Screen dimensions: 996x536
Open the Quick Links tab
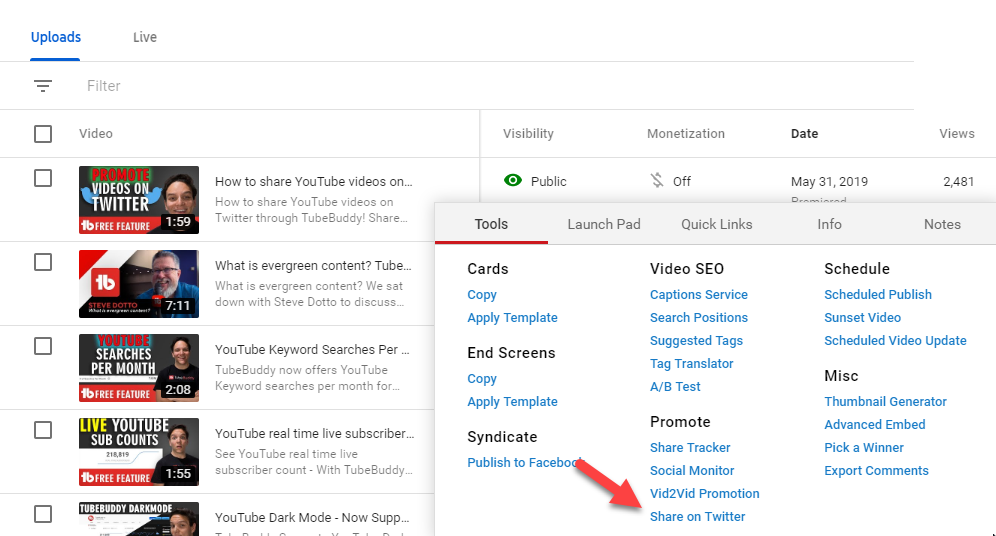716,224
